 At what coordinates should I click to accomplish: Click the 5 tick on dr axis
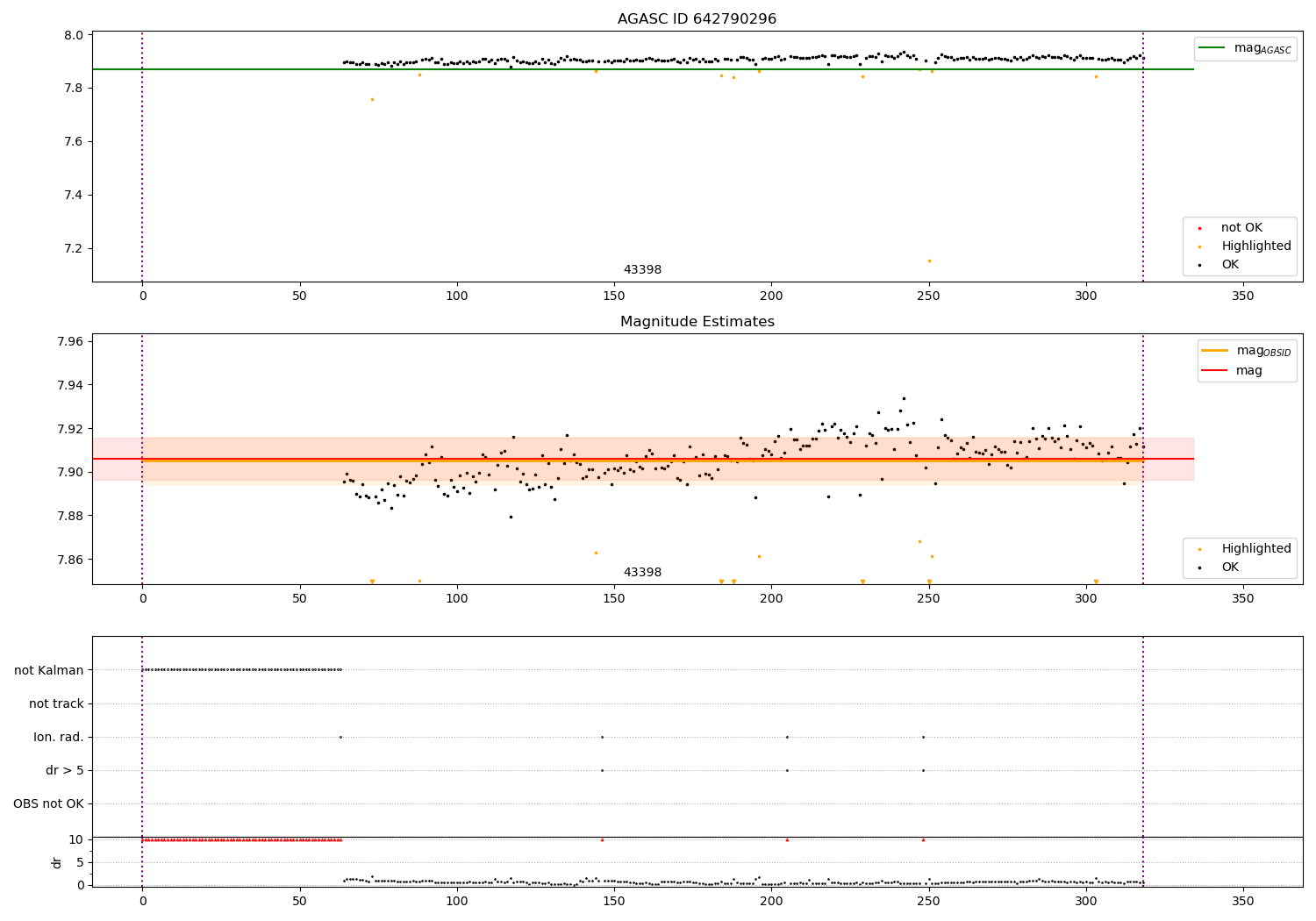point(80,863)
